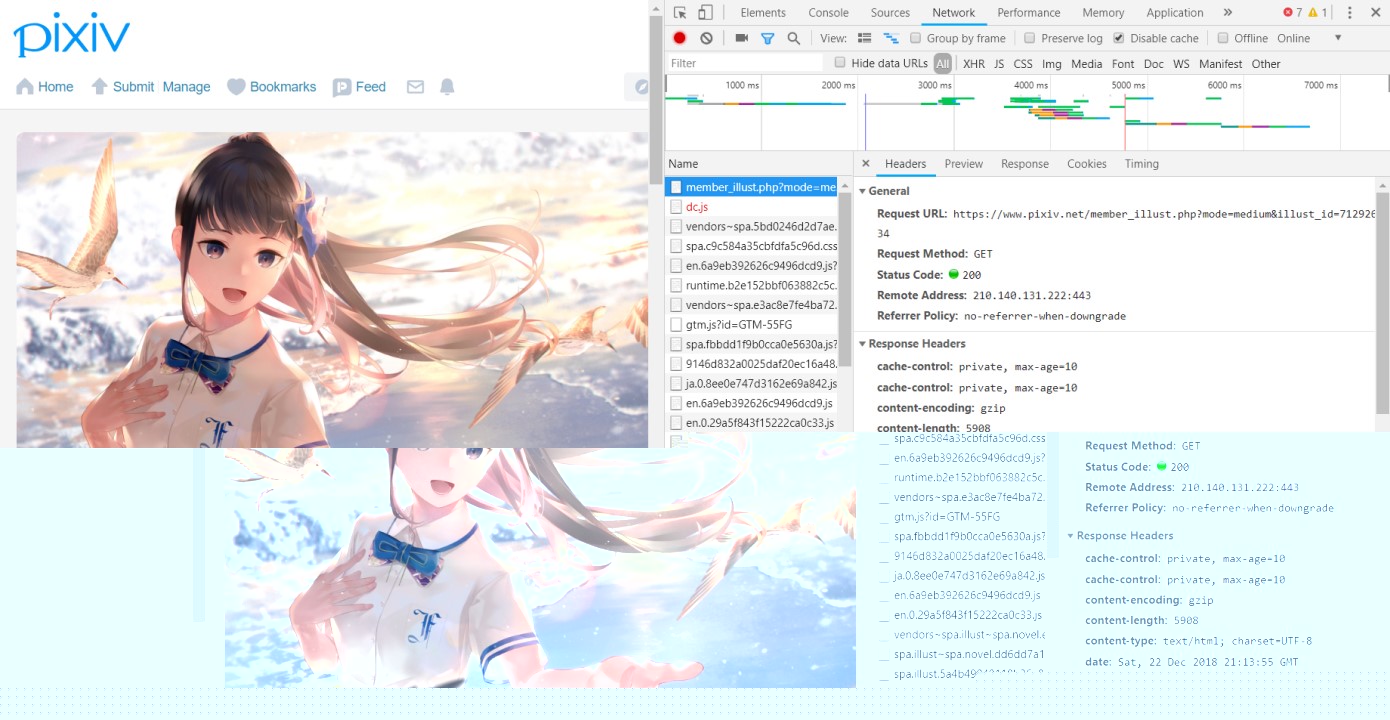This screenshot has height=720, width=1390.
Task: Filter requests by Img
Action: point(1052,64)
